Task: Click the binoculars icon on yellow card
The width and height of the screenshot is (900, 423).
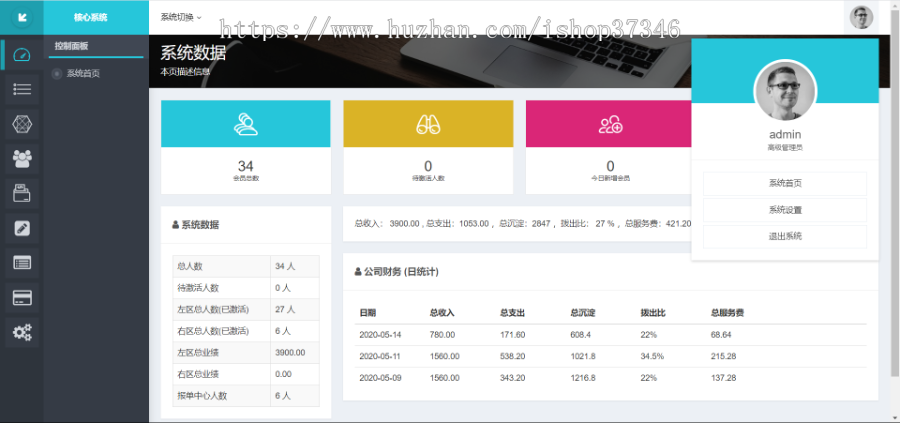Action: (428, 124)
